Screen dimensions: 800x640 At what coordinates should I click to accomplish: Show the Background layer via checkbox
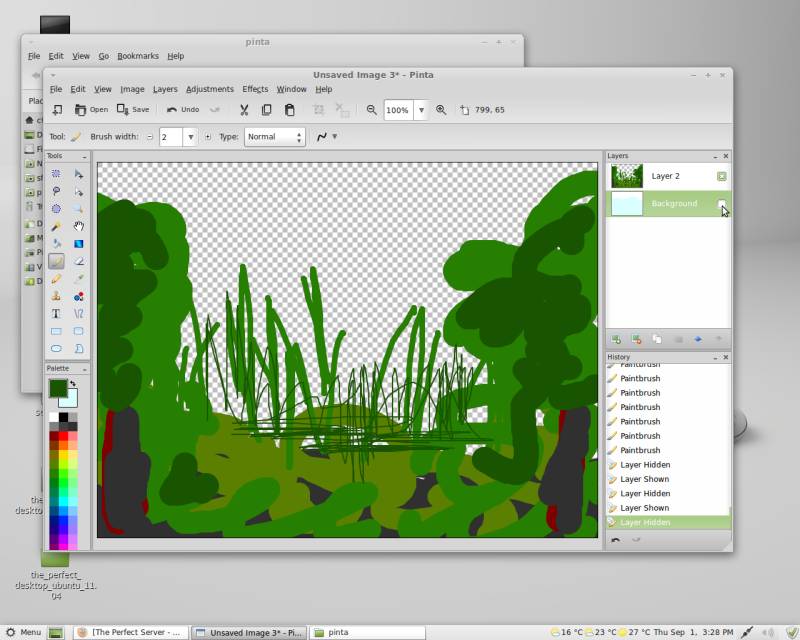(721, 204)
